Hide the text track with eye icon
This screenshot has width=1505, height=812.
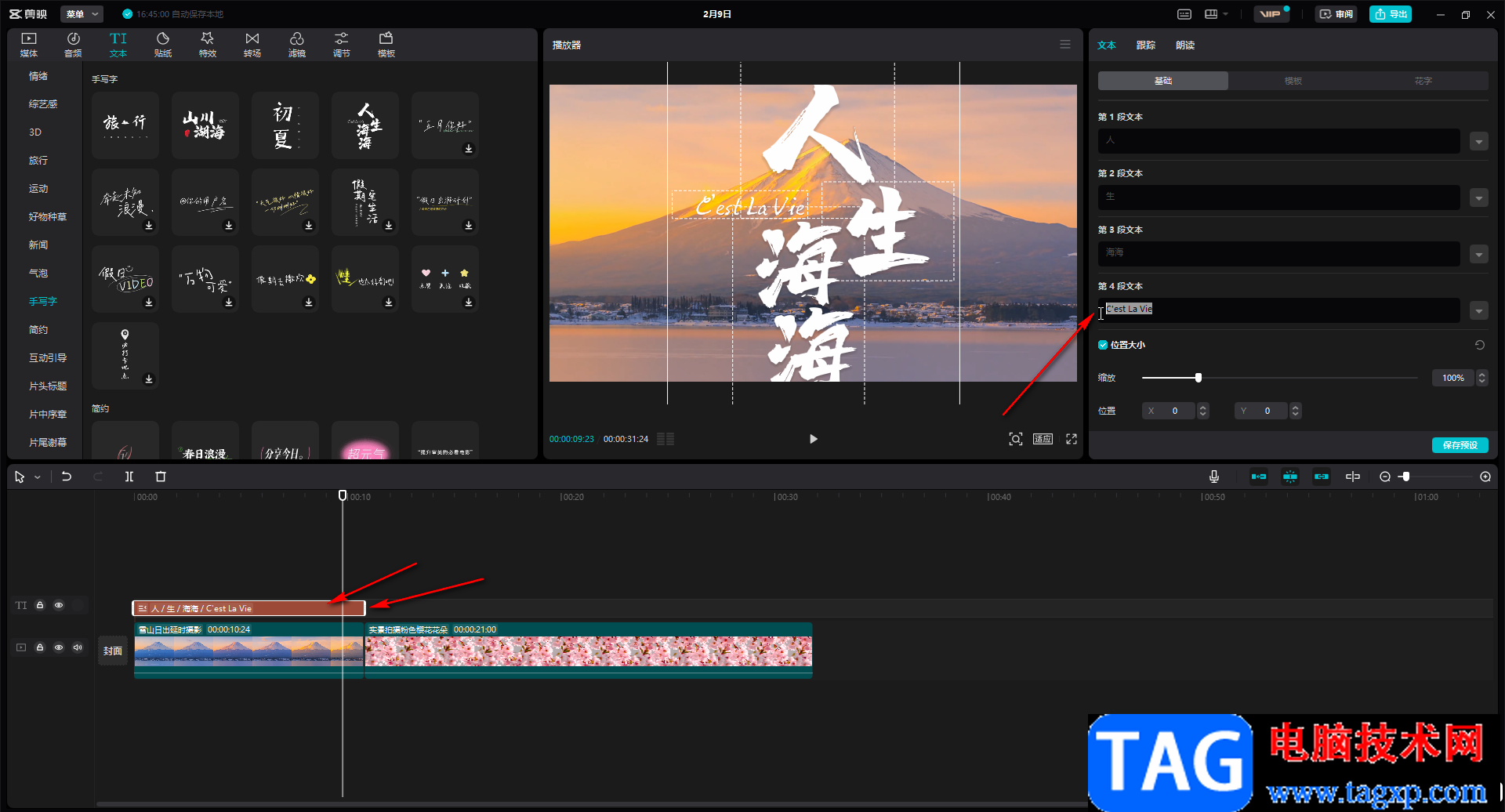point(59,605)
